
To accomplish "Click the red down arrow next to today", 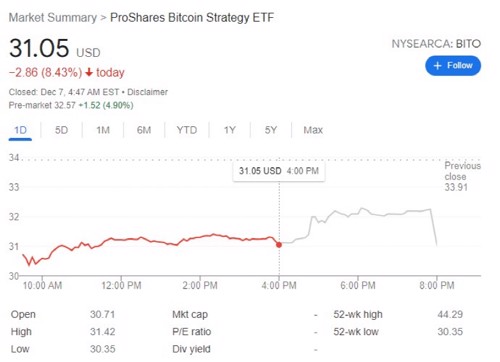I will click(x=89, y=72).
